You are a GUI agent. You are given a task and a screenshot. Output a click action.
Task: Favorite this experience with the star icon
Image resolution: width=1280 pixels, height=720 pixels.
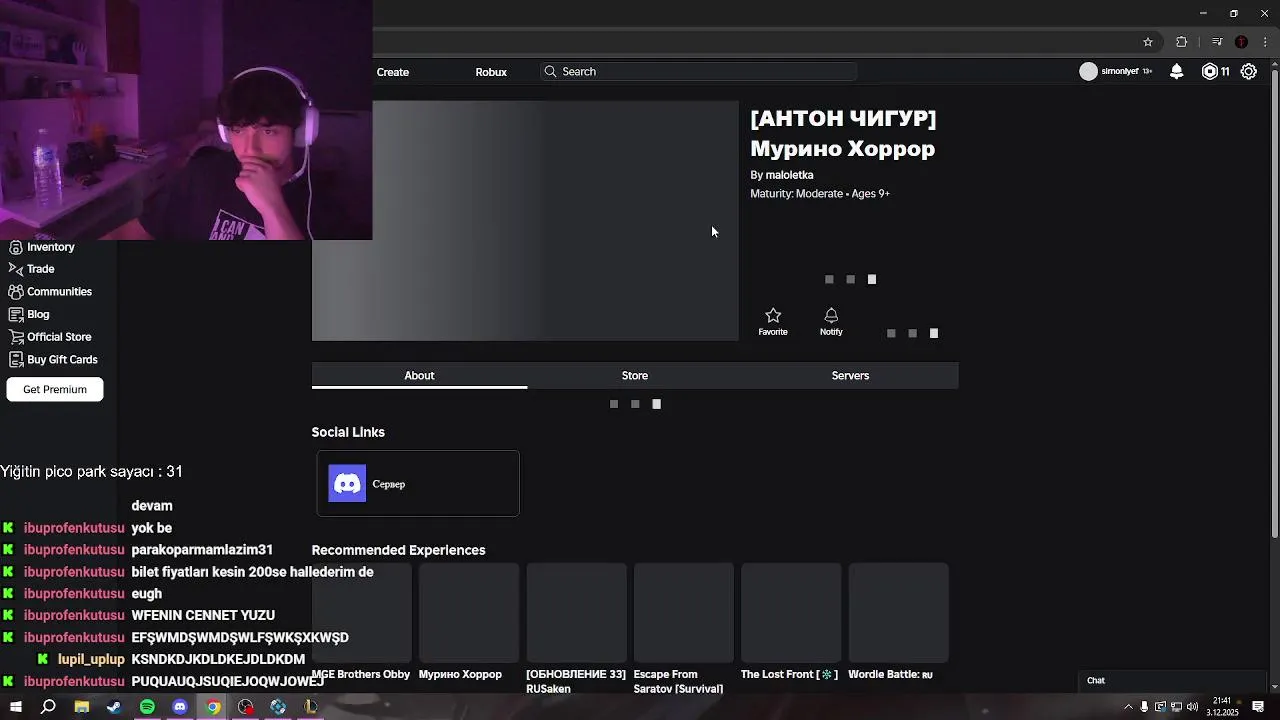[x=773, y=316]
